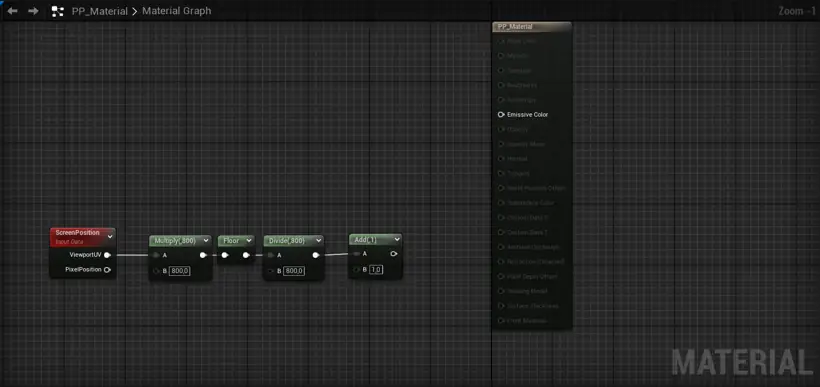Collapse the Add node via its chevron
The width and height of the screenshot is (820, 387).
click(x=396, y=239)
